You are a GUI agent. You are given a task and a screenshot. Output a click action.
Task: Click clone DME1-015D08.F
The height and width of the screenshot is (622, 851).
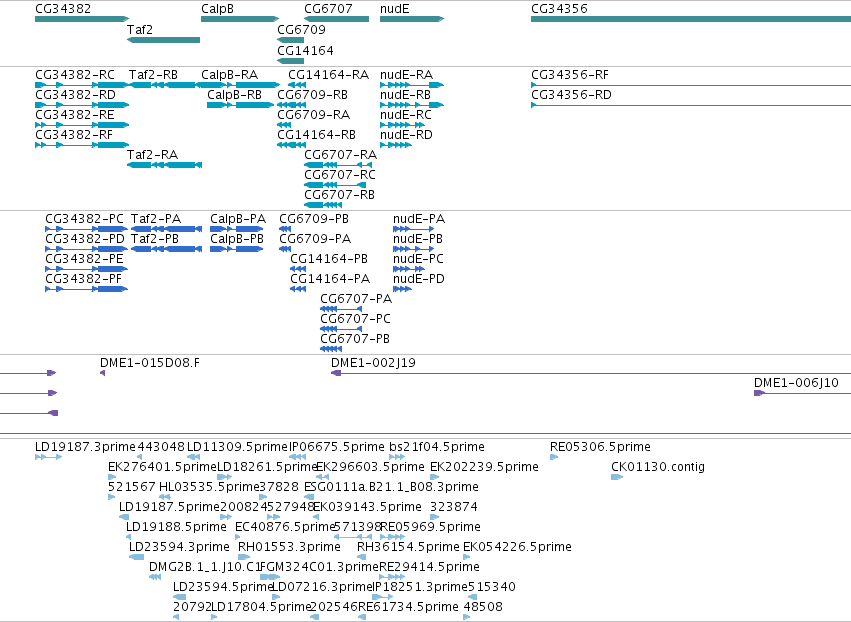(x=150, y=363)
